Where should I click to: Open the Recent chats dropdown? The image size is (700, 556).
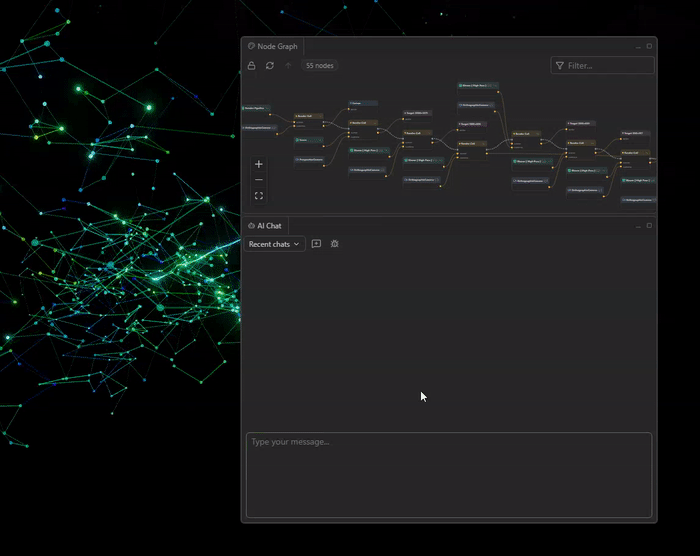(274, 244)
